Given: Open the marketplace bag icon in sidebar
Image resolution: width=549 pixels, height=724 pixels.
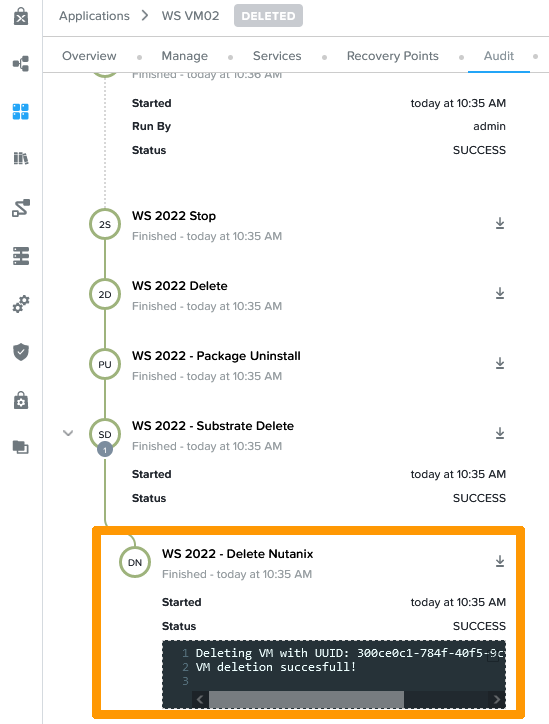Looking at the screenshot, I should (21, 16).
